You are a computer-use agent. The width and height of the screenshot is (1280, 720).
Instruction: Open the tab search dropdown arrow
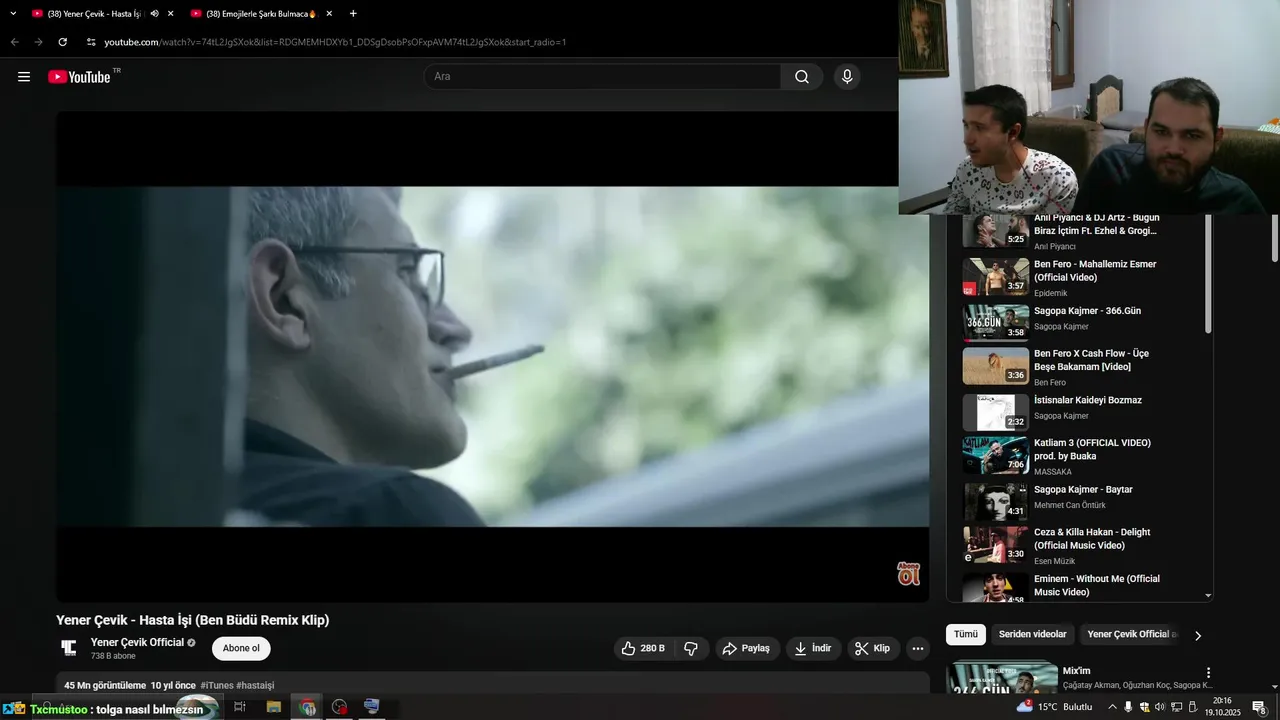click(x=13, y=14)
